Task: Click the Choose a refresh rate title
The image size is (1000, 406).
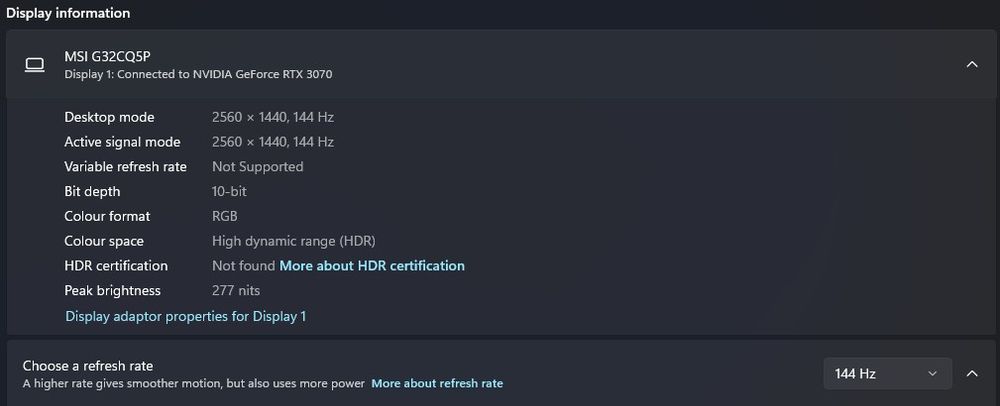Action: pos(88,366)
